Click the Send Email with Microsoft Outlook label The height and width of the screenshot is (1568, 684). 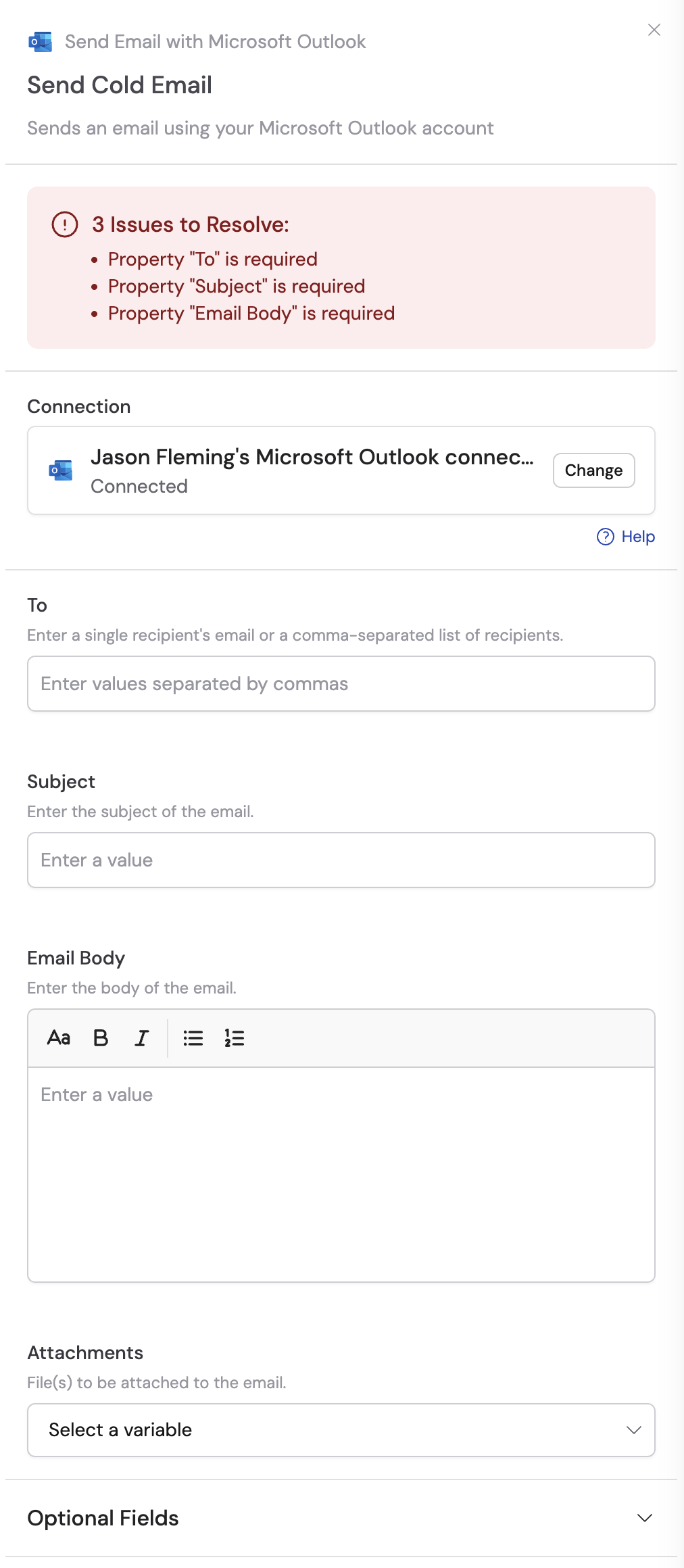215,42
